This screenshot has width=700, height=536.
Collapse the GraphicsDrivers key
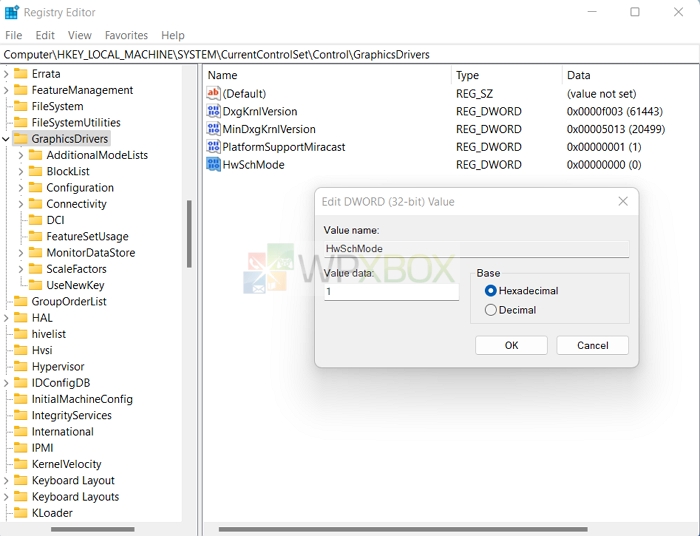coord(6,139)
